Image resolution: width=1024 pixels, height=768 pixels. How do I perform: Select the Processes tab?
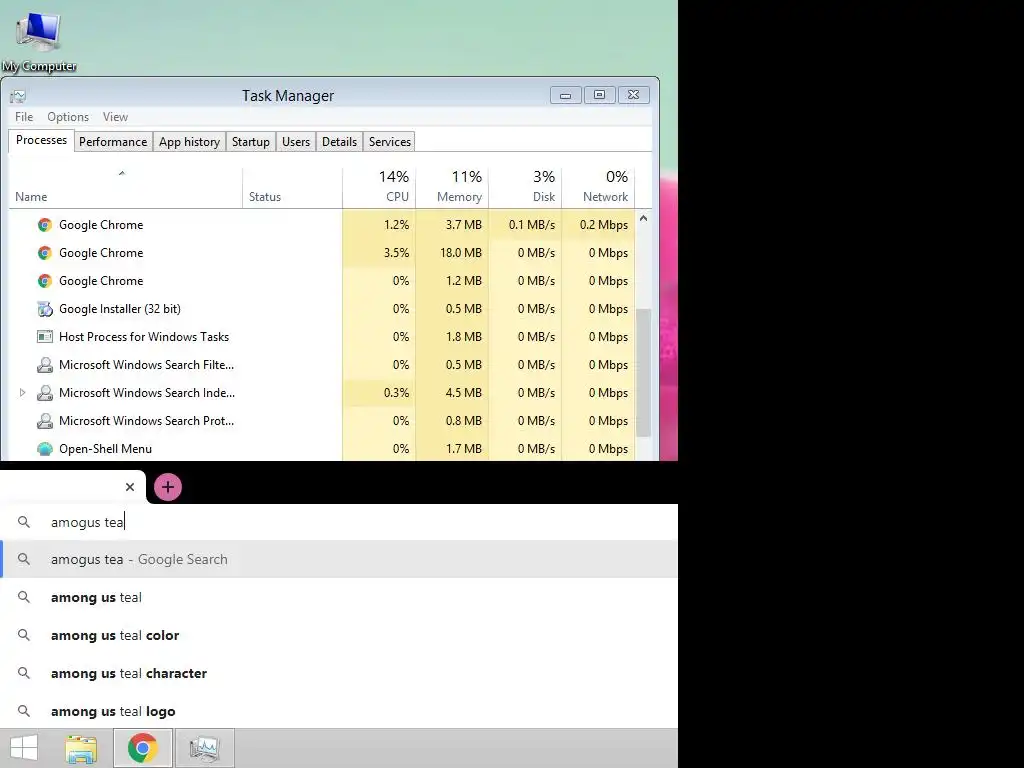(41, 140)
